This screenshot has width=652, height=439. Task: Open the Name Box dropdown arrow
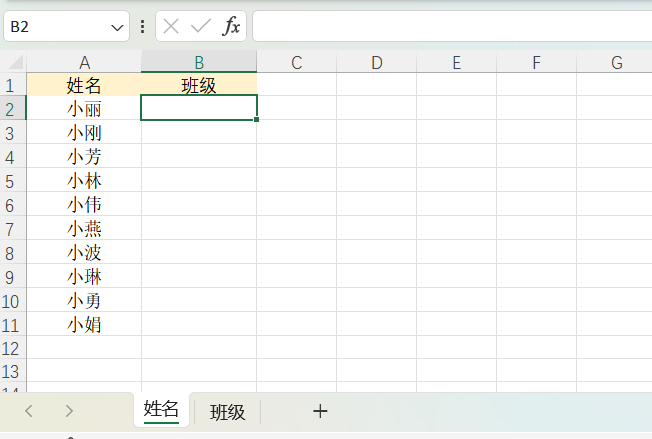pyautogui.click(x=117, y=27)
